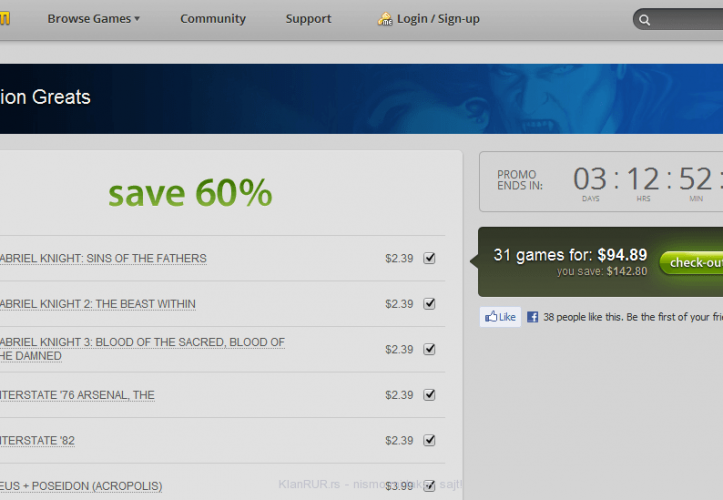Viewport: 723px width, 500px height.
Task: Open Gabriel Knight: Sins of the Fathers link
Action: tap(102, 258)
